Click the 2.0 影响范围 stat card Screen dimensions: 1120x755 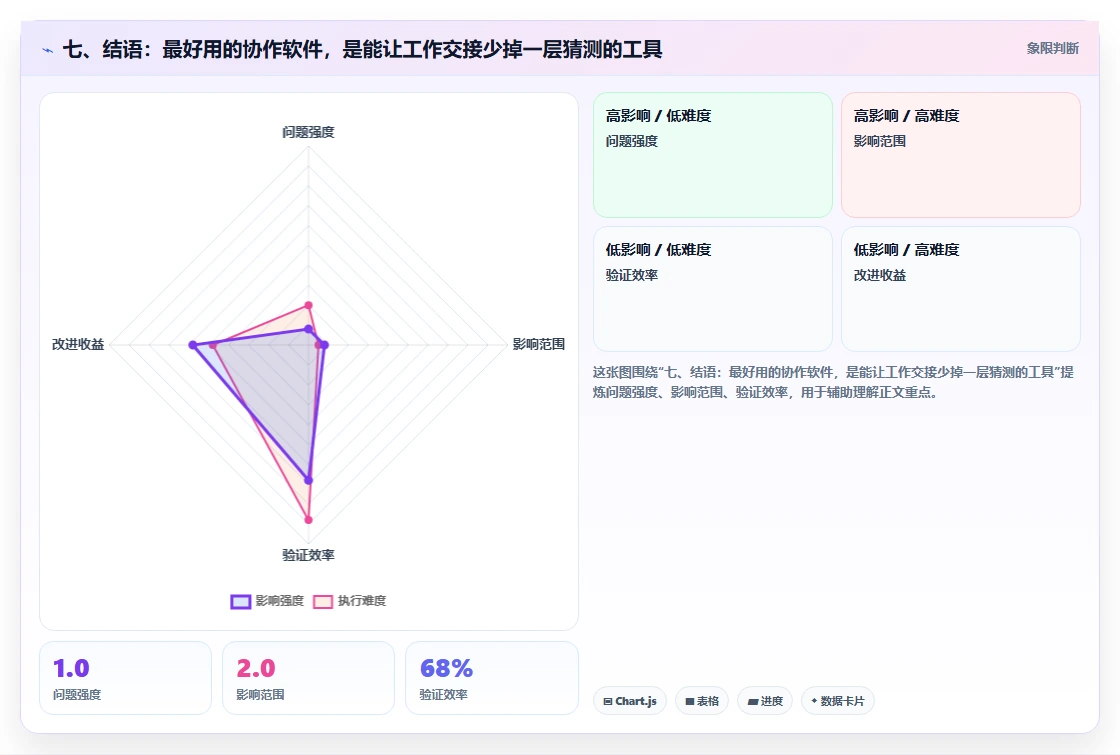click(309, 678)
